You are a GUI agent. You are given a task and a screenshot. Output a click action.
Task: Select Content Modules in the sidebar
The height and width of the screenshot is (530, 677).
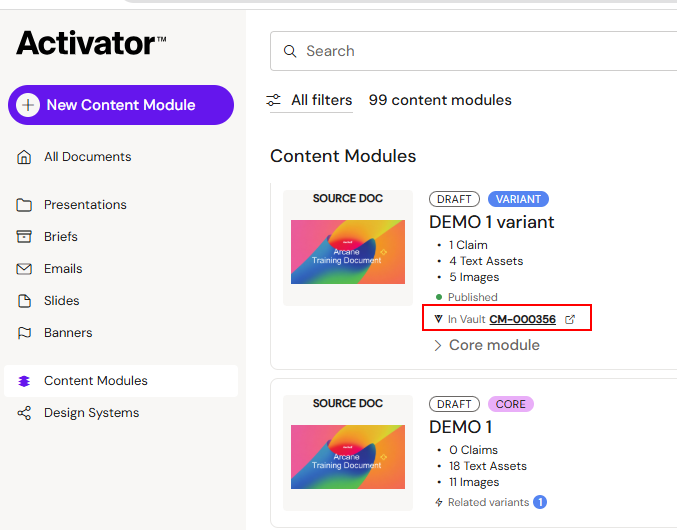pos(121,381)
